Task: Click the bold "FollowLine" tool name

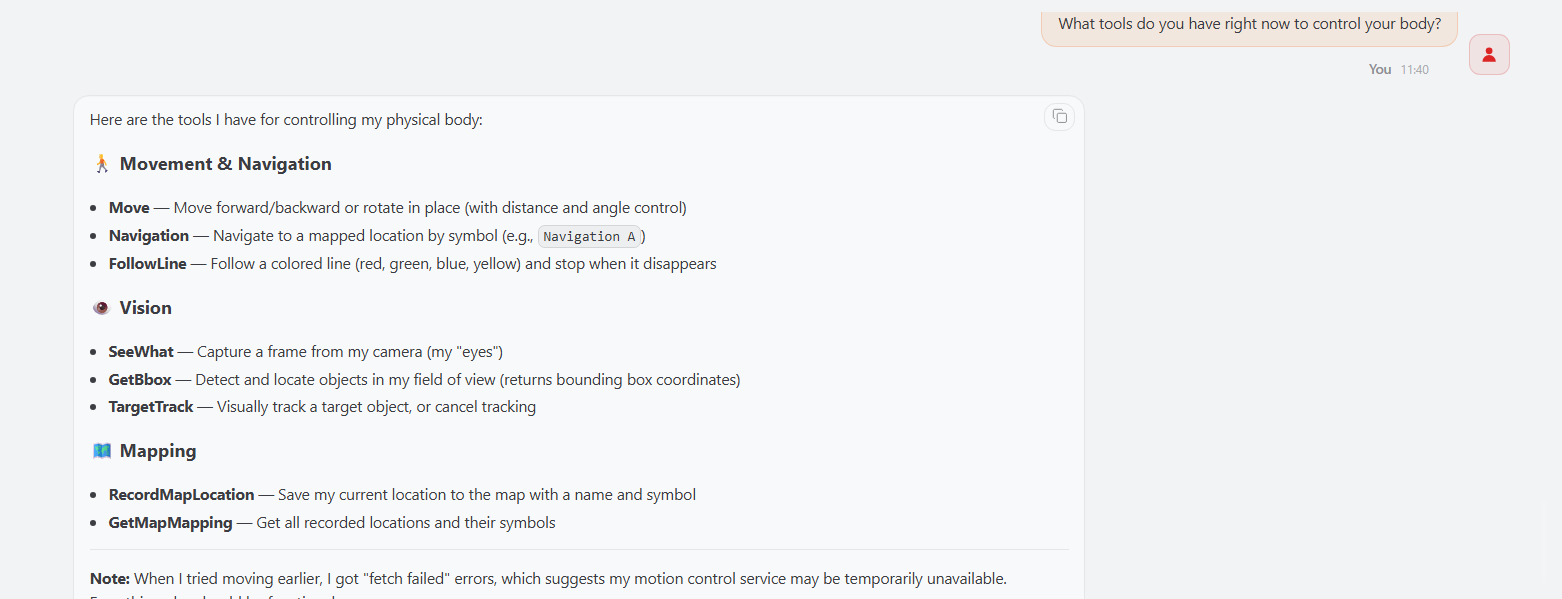Action: tap(148, 264)
